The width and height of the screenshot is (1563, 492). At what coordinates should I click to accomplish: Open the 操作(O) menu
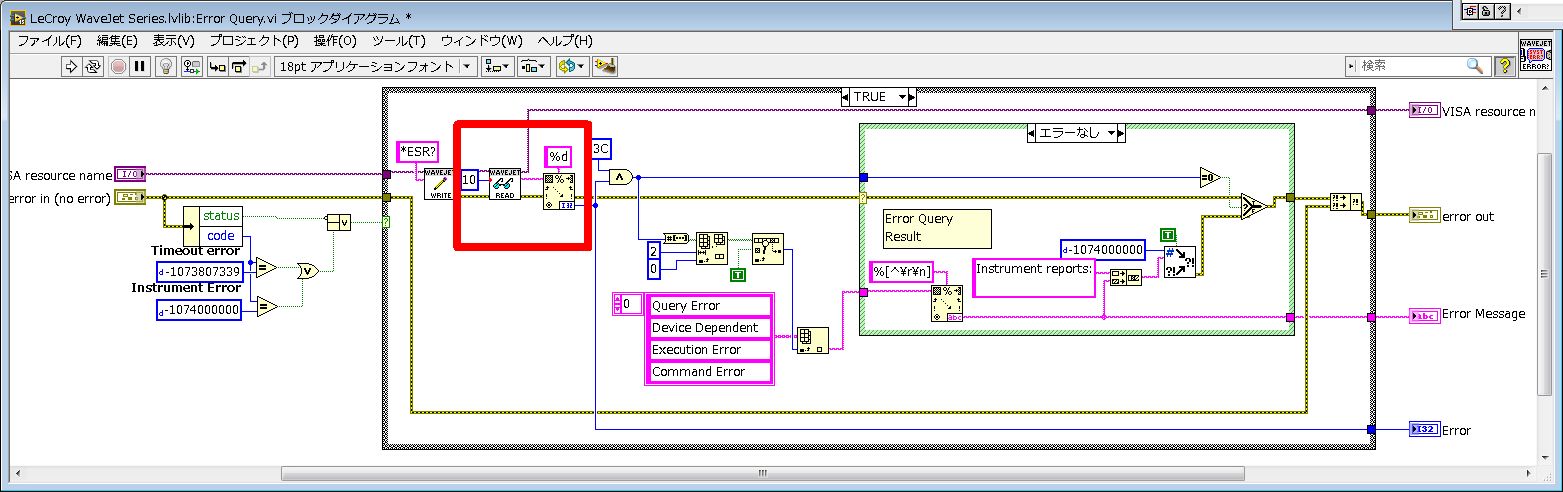click(x=335, y=41)
